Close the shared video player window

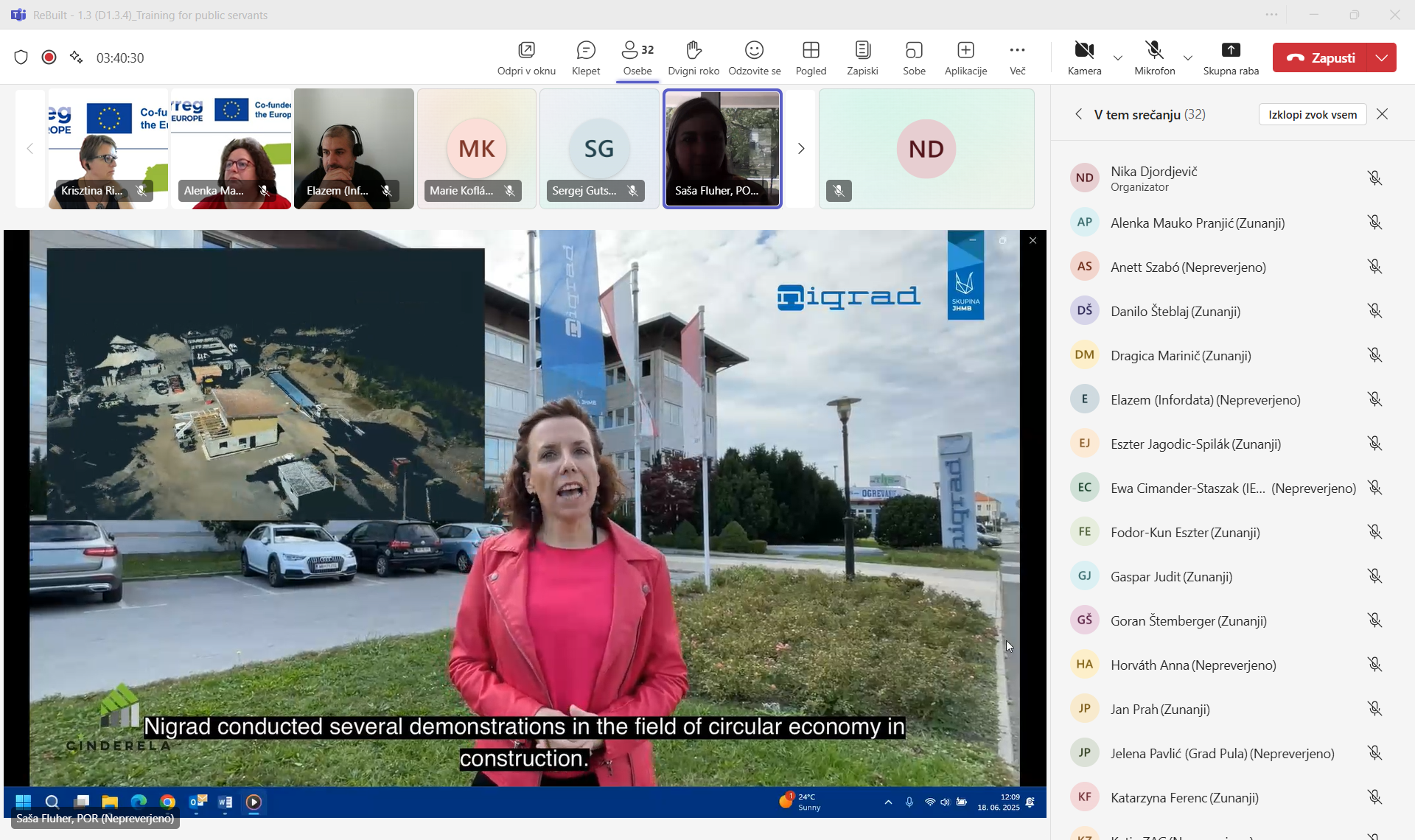click(1033, 240)
